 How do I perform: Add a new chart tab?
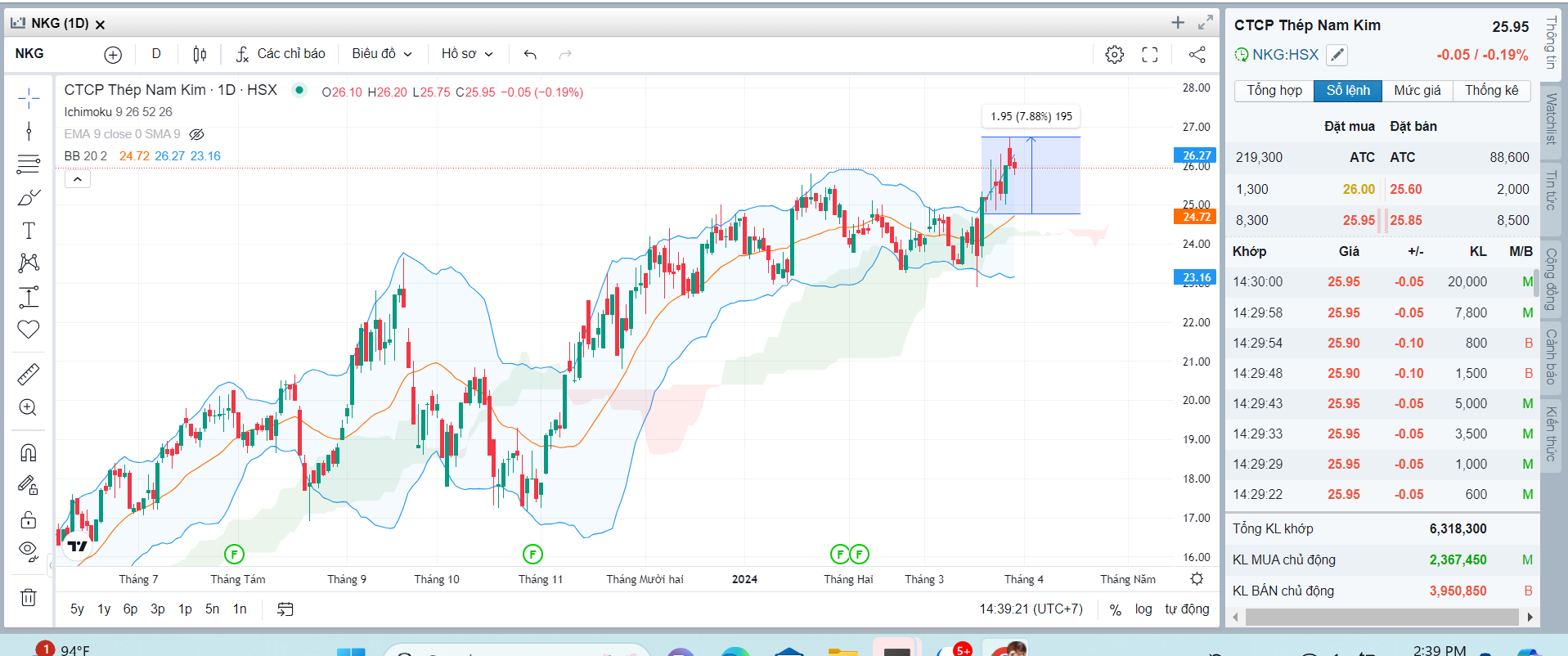click(x=1178, y=23)
